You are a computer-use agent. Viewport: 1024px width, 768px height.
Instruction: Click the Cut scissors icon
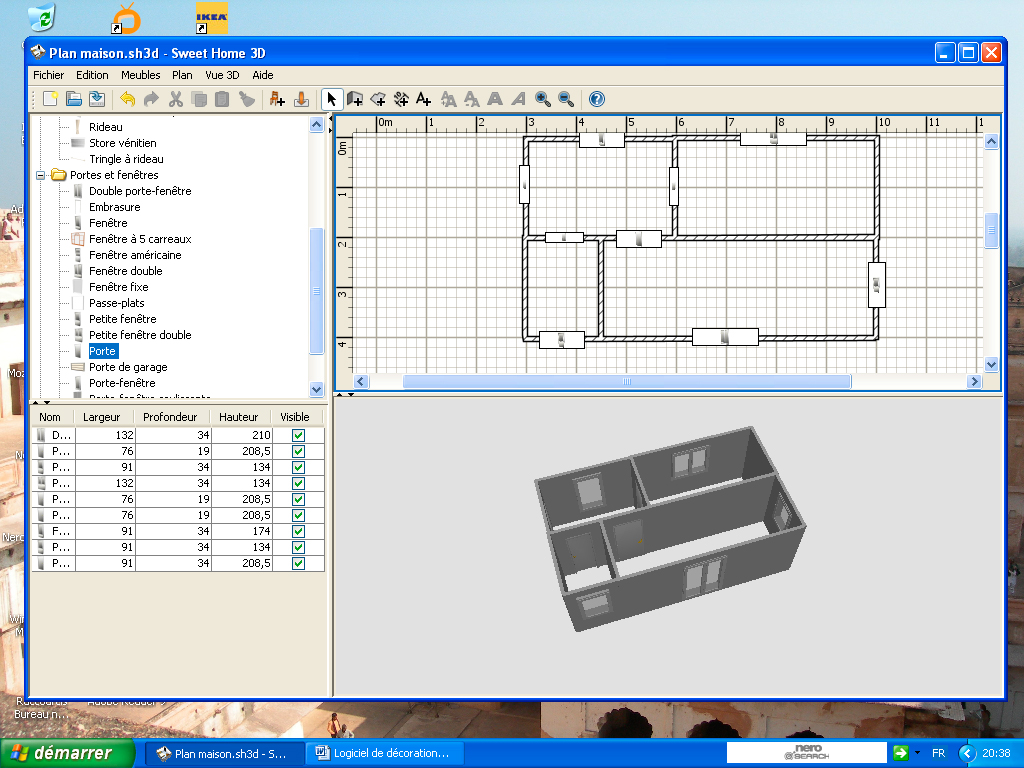click(176, 99)
